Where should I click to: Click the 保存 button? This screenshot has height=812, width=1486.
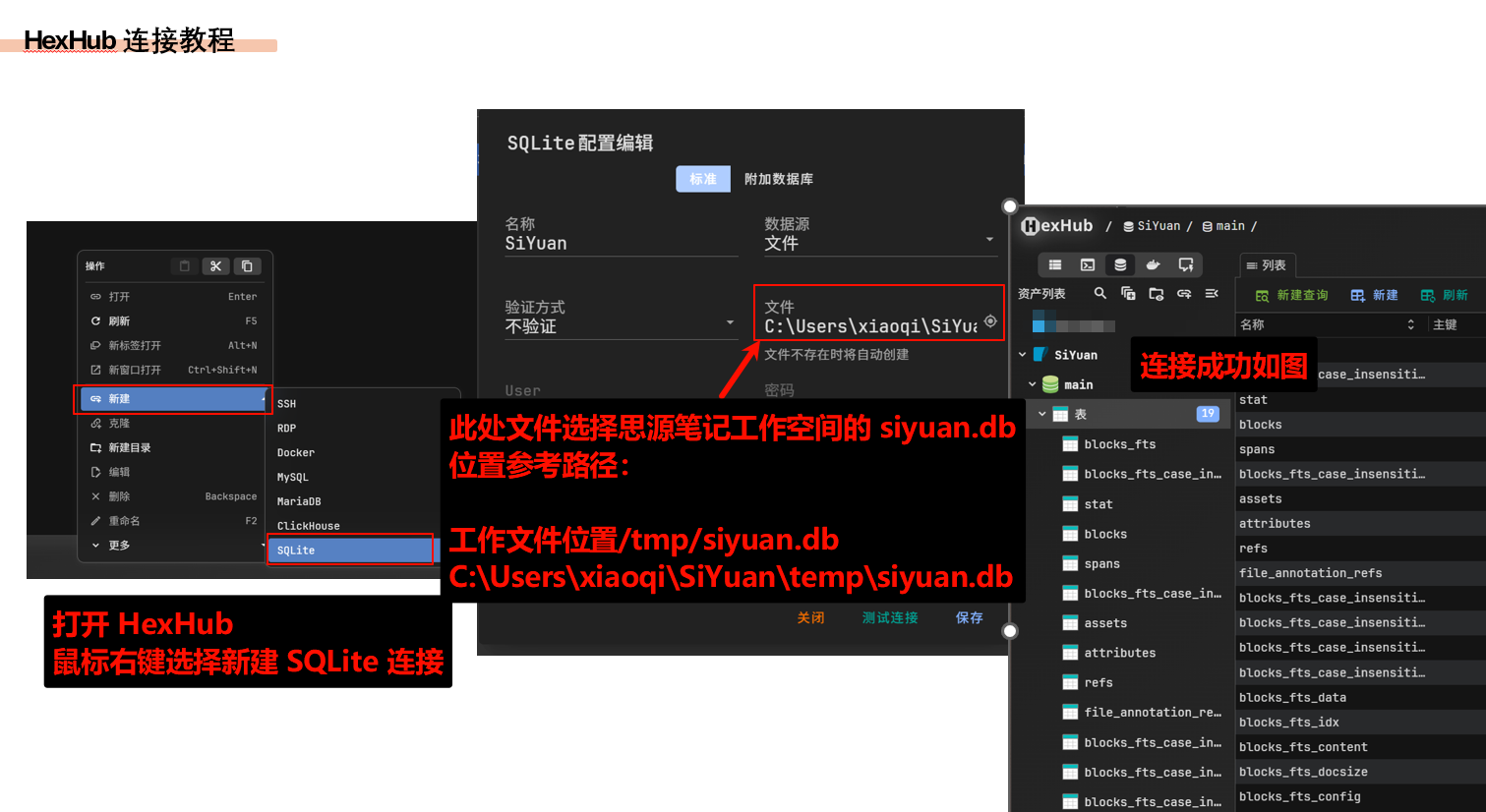click(x=970, y=618)
